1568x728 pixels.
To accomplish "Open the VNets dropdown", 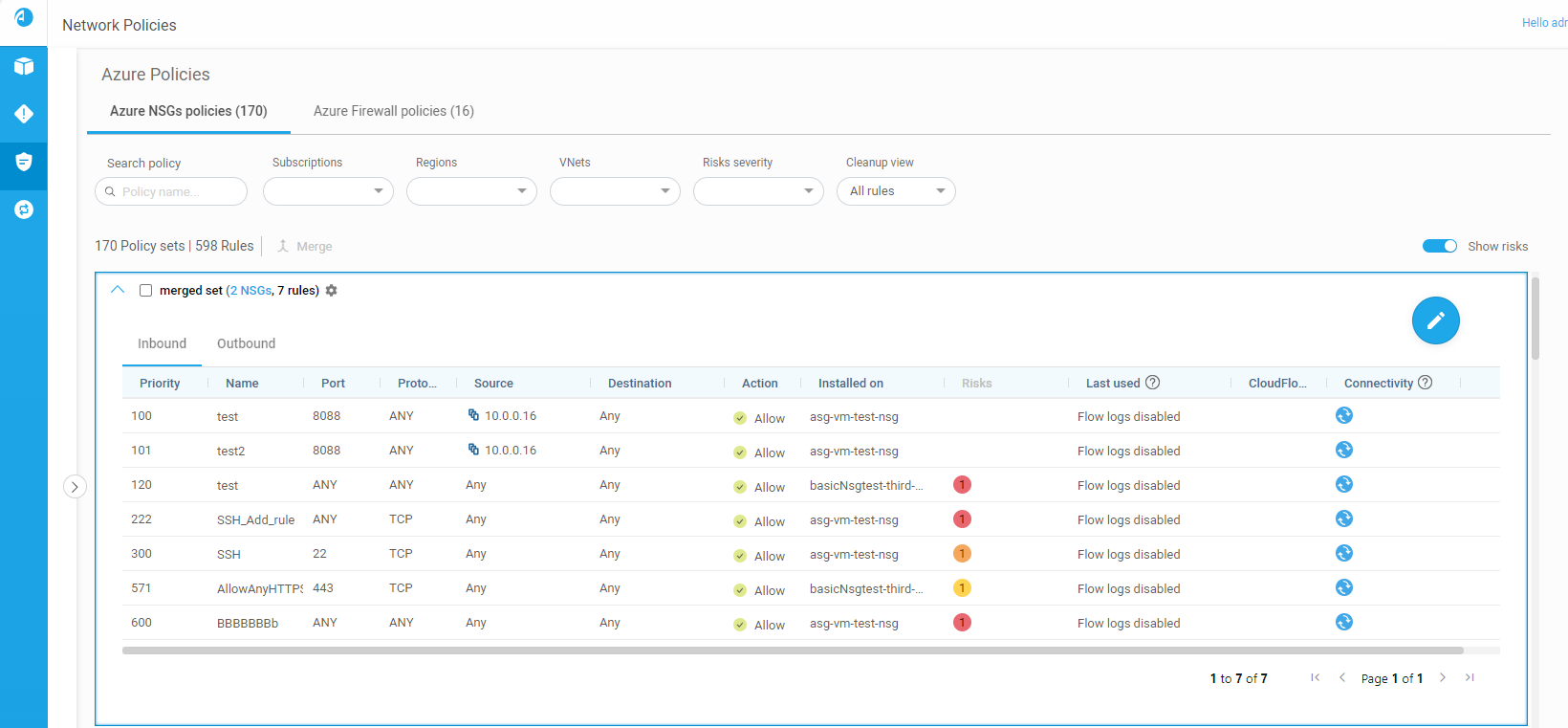I will [x=615, y=191].
